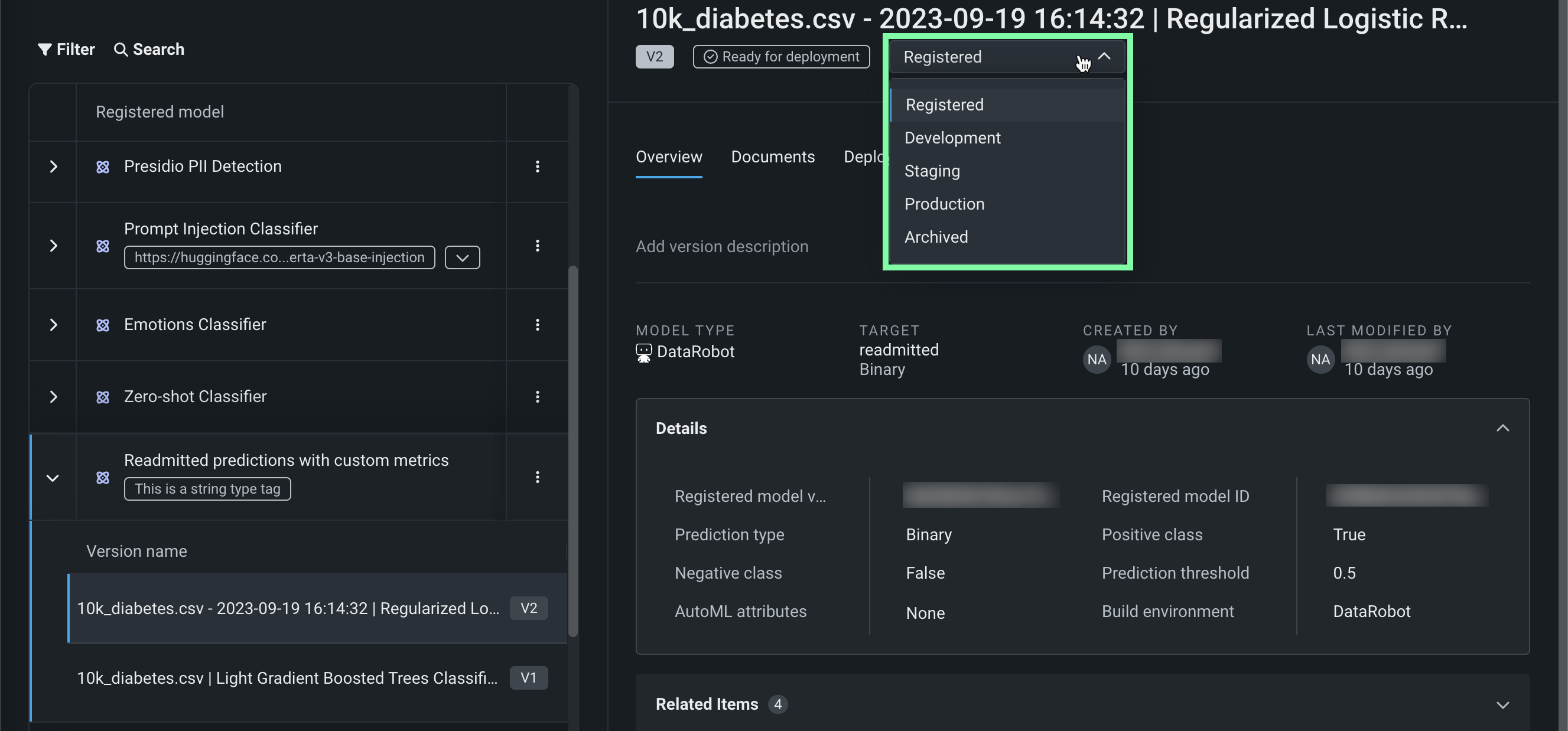Open Emotions Classifier three-dot menu
The image size is (1568, 731).
(x=537, y=325)
